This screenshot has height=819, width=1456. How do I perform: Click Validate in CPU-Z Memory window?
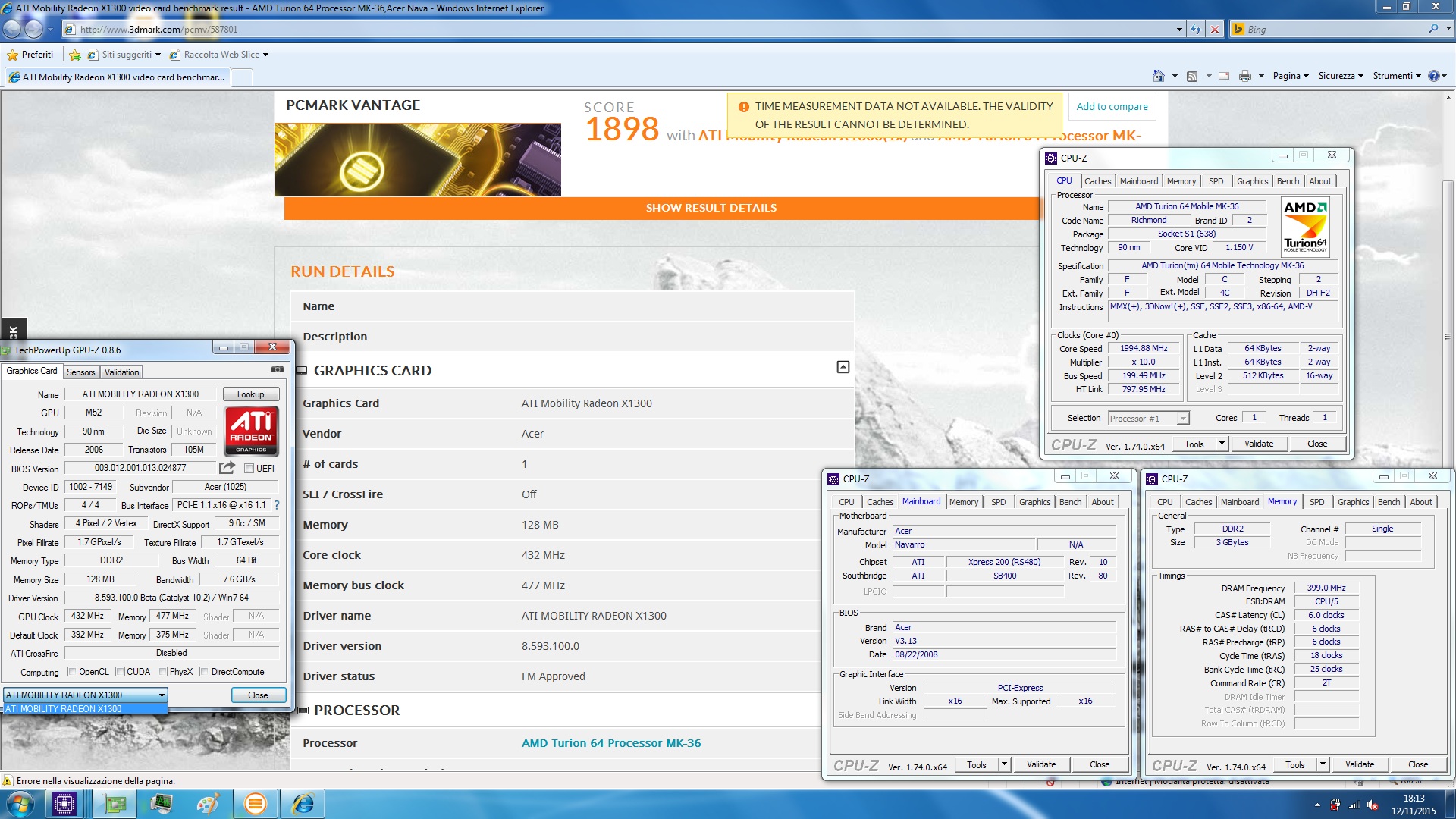click(x=1360, y=764)
